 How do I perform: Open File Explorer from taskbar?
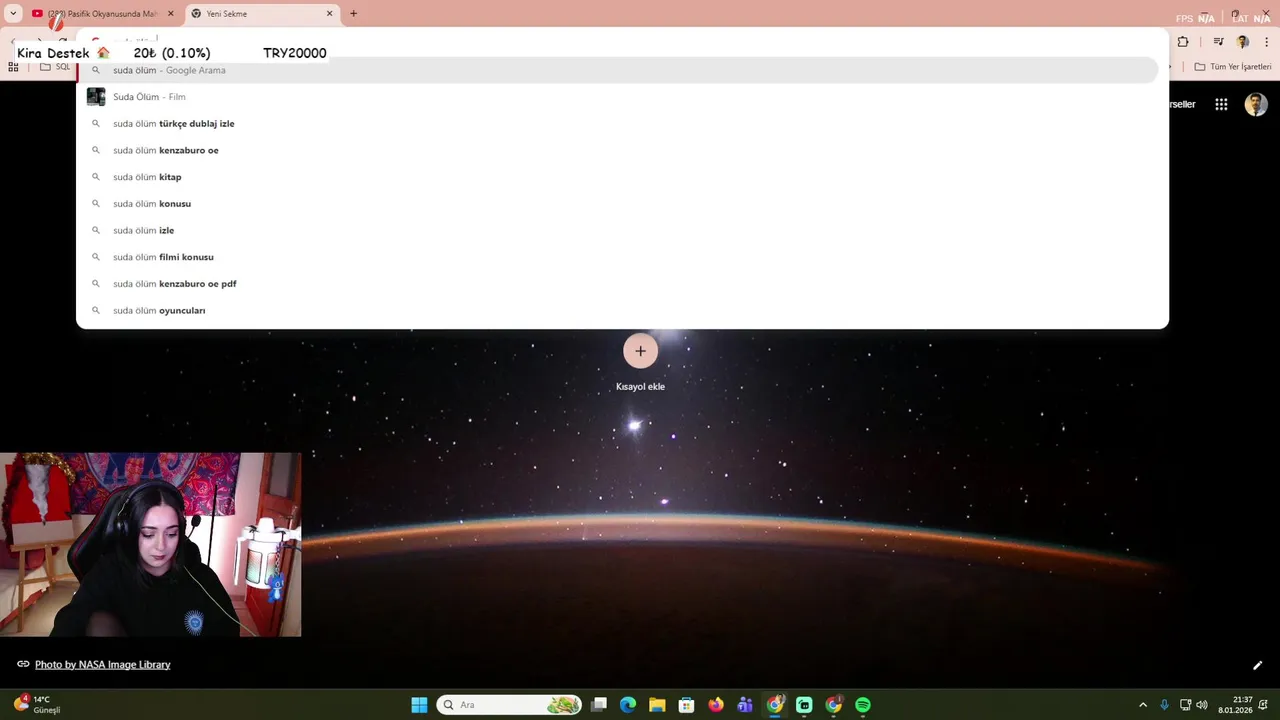657,705
